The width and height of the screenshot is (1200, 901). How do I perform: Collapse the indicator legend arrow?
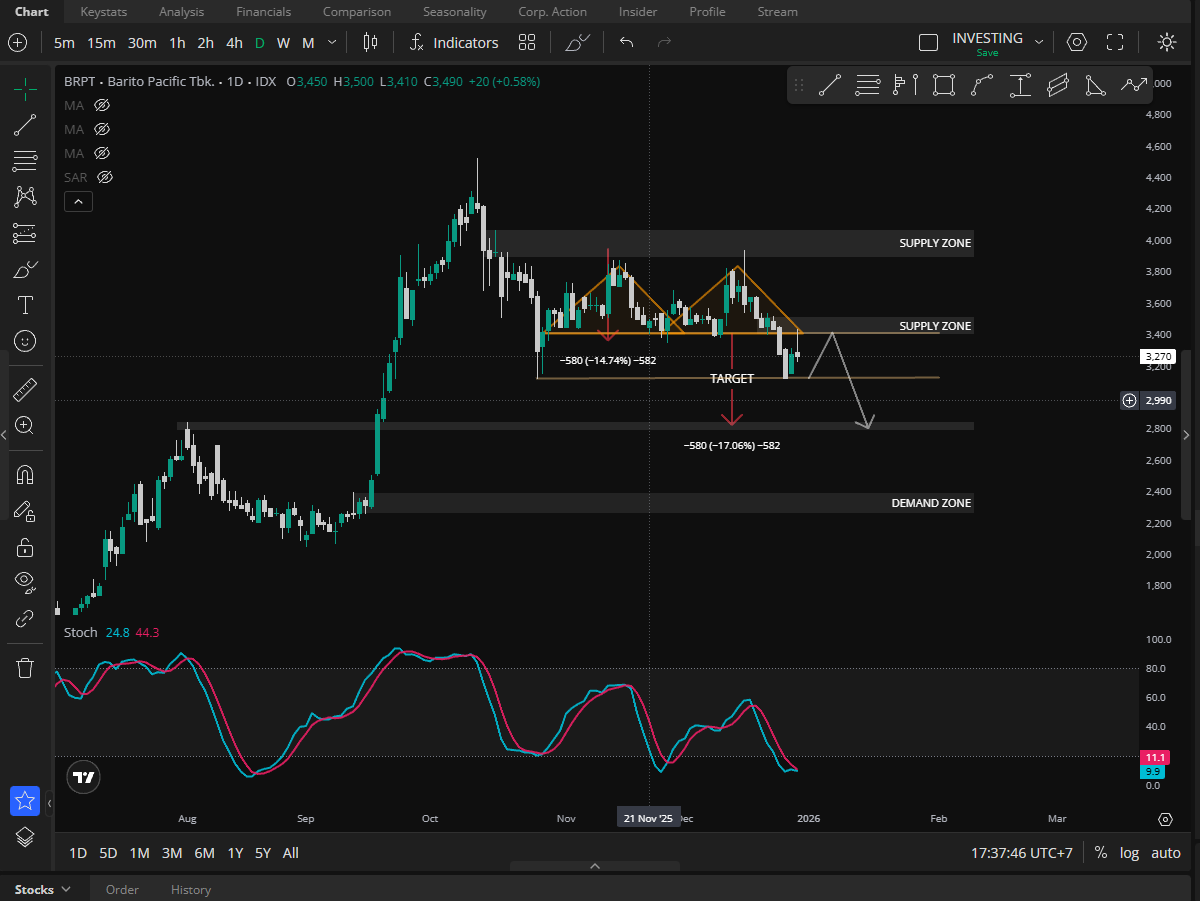(78, 201)
